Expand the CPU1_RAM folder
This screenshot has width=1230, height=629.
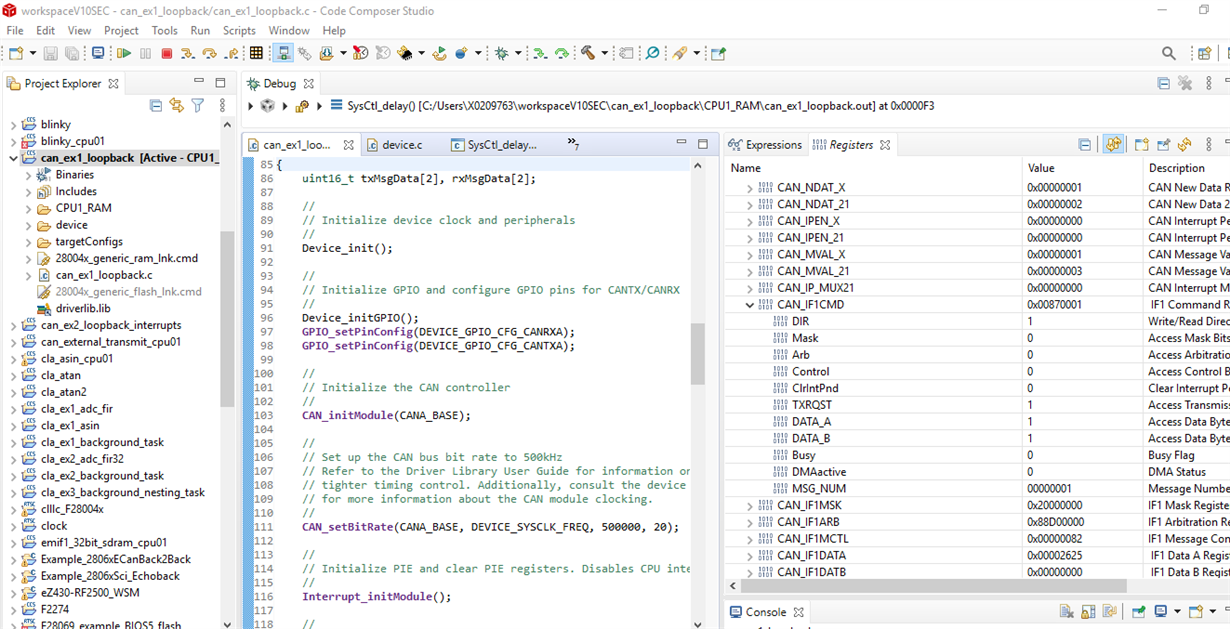click(x=29, y=208)
